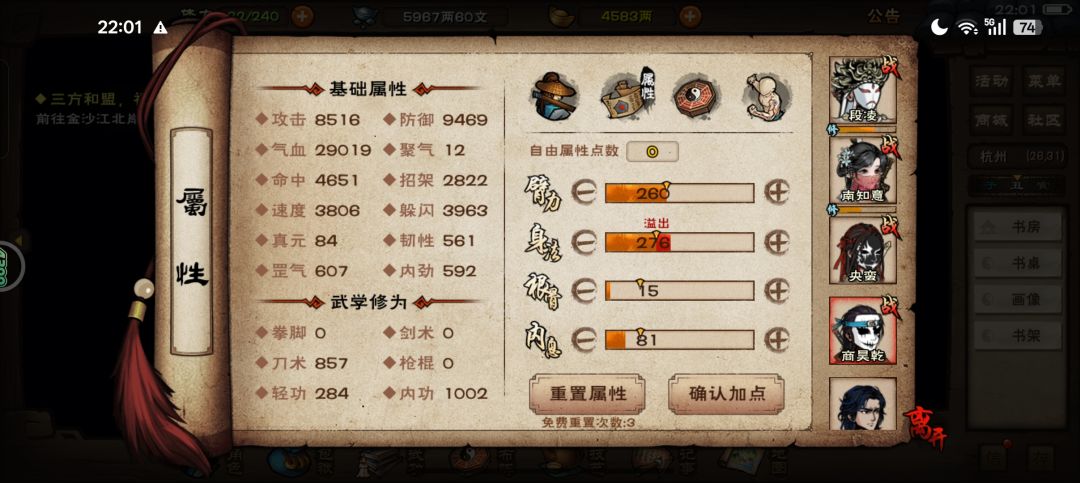The width and height of the screenshot is (1080, 483).
Task: Select character portrait 段凌
Action: [862, 90]
